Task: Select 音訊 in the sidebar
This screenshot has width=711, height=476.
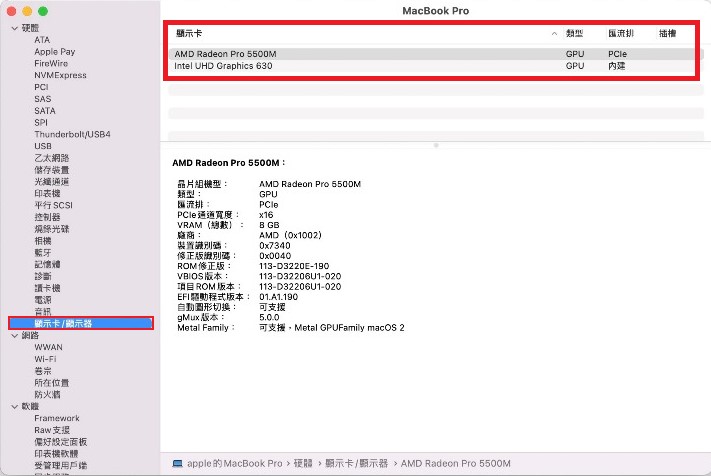Action: (x=43, y=311)
